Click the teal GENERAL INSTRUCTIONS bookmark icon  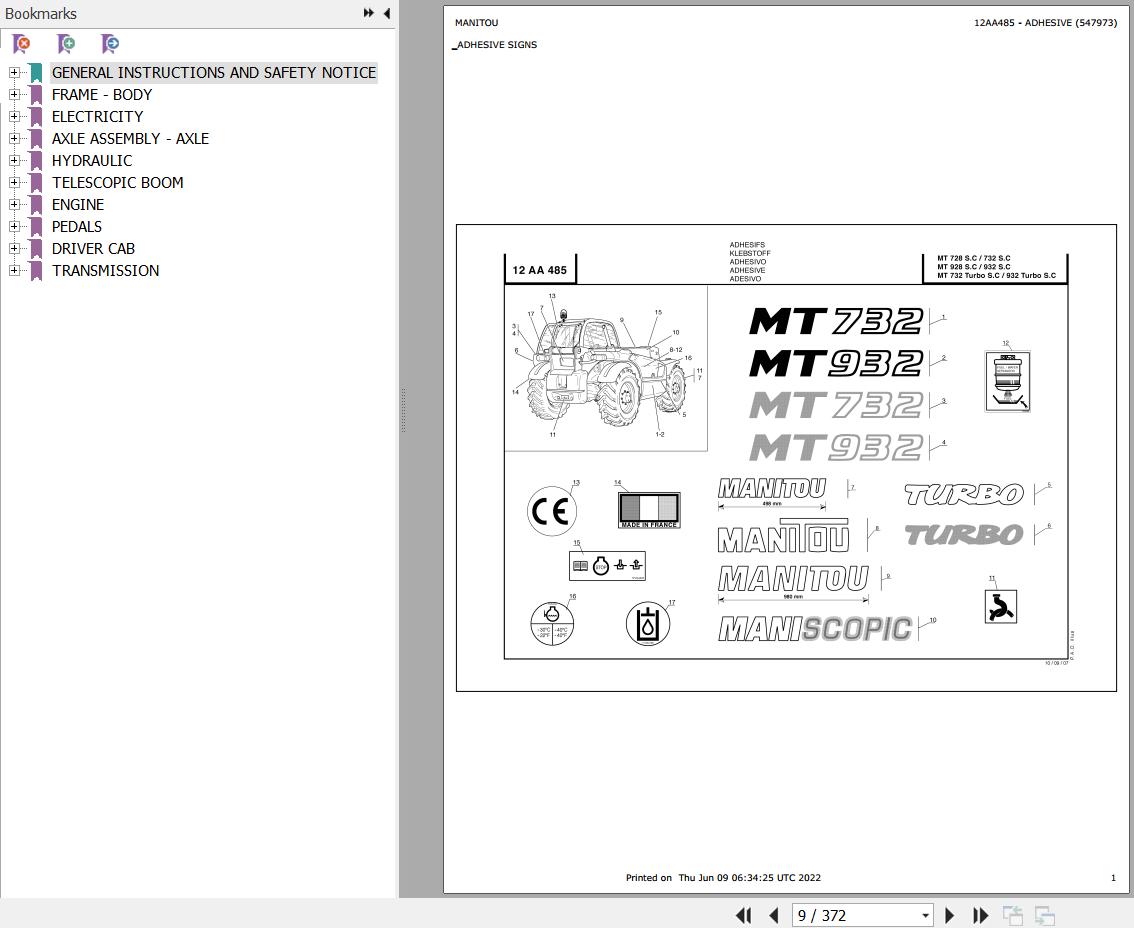35,73
